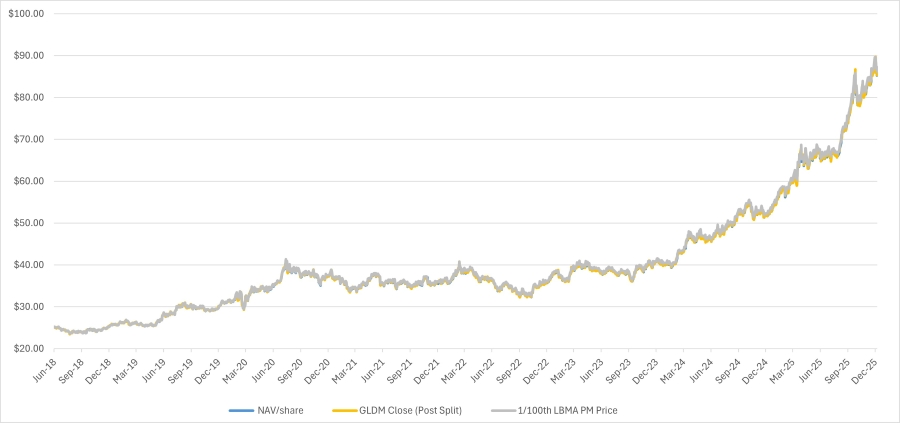This screenshot has height=423, width=900.
Task: Click the NAV/share legend entry
Action: tap(266, 410)
